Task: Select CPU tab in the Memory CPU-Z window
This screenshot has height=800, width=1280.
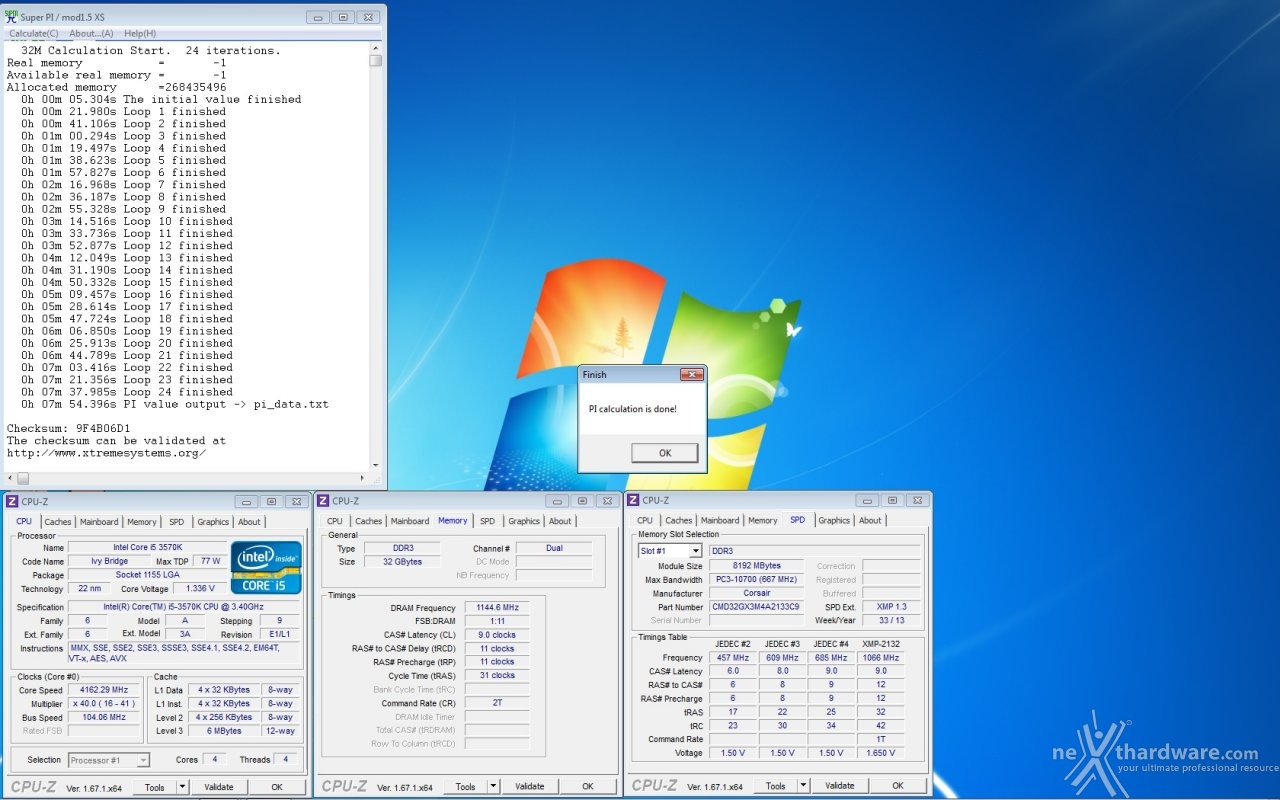Action: 334,521
